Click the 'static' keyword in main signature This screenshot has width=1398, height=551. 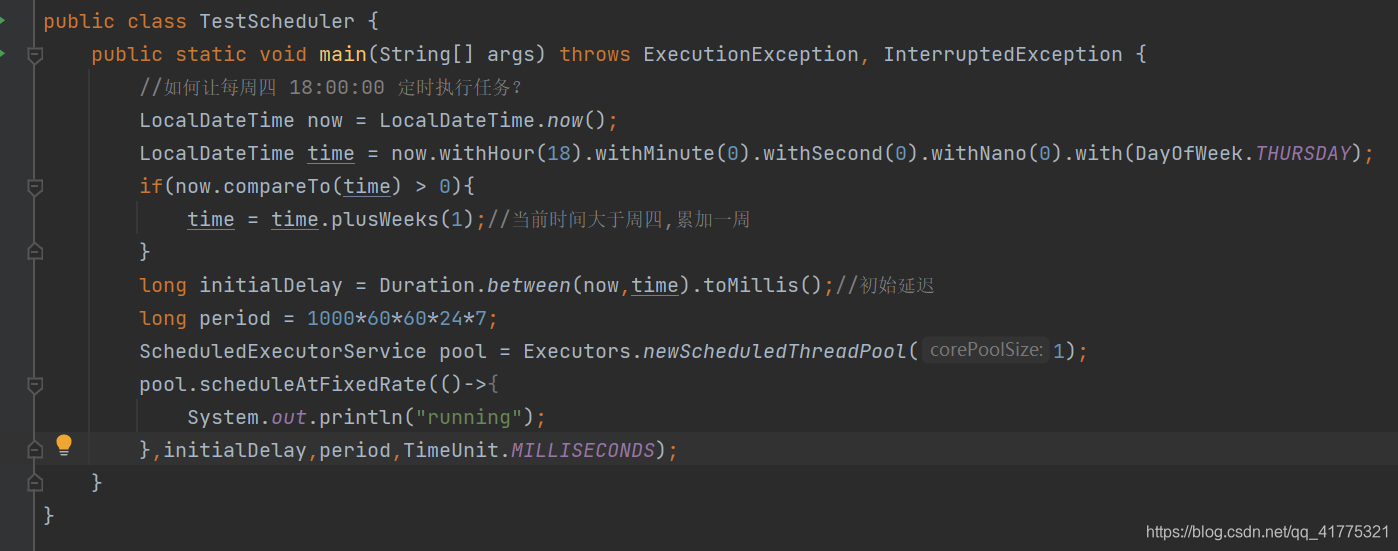click(x=211, y=54)
